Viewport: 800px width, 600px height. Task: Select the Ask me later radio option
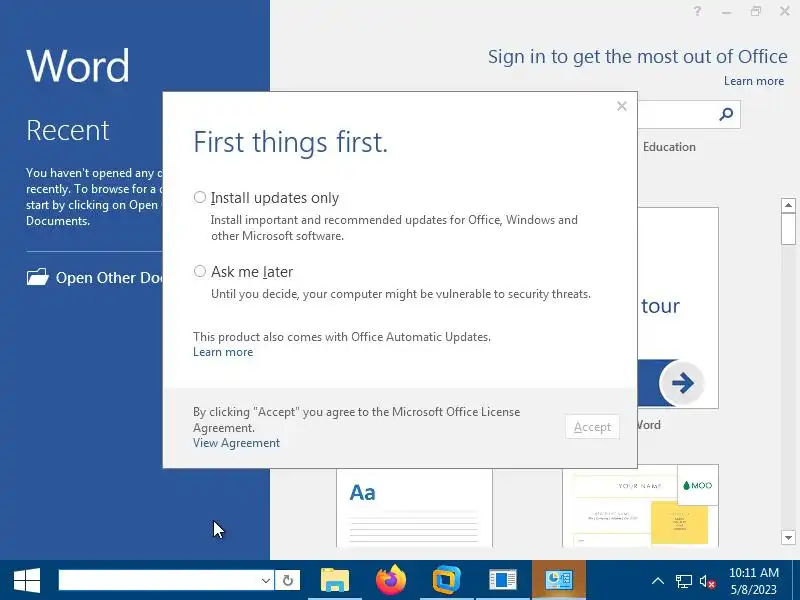point(199,271)
